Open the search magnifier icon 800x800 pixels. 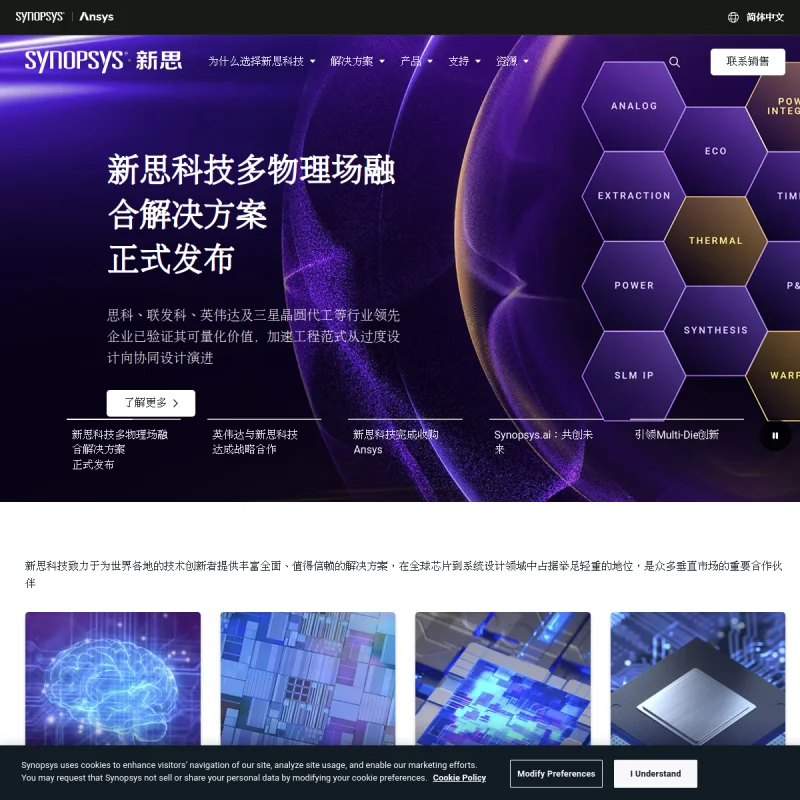(674, 62)
